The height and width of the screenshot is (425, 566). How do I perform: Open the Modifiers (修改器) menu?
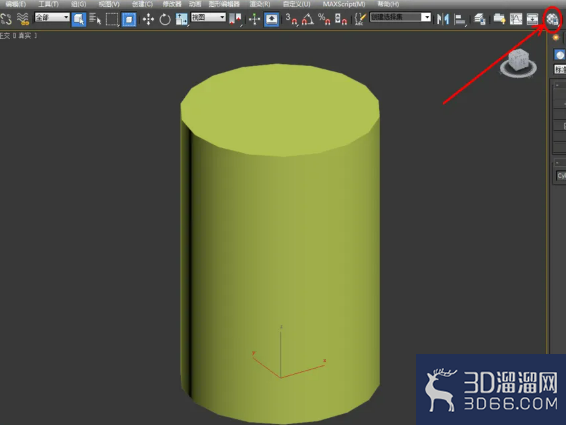point(172,4)
